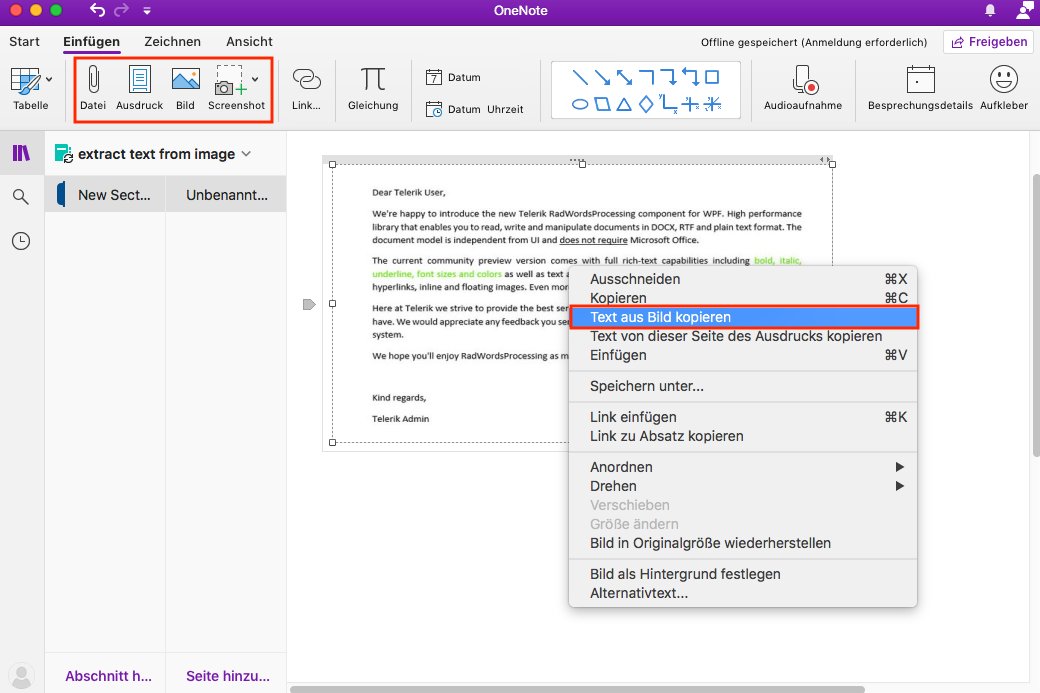This screenshot has width=1040, height=693.
Task: Expand the Anordnen submenu
Action: tap(743, 467)
